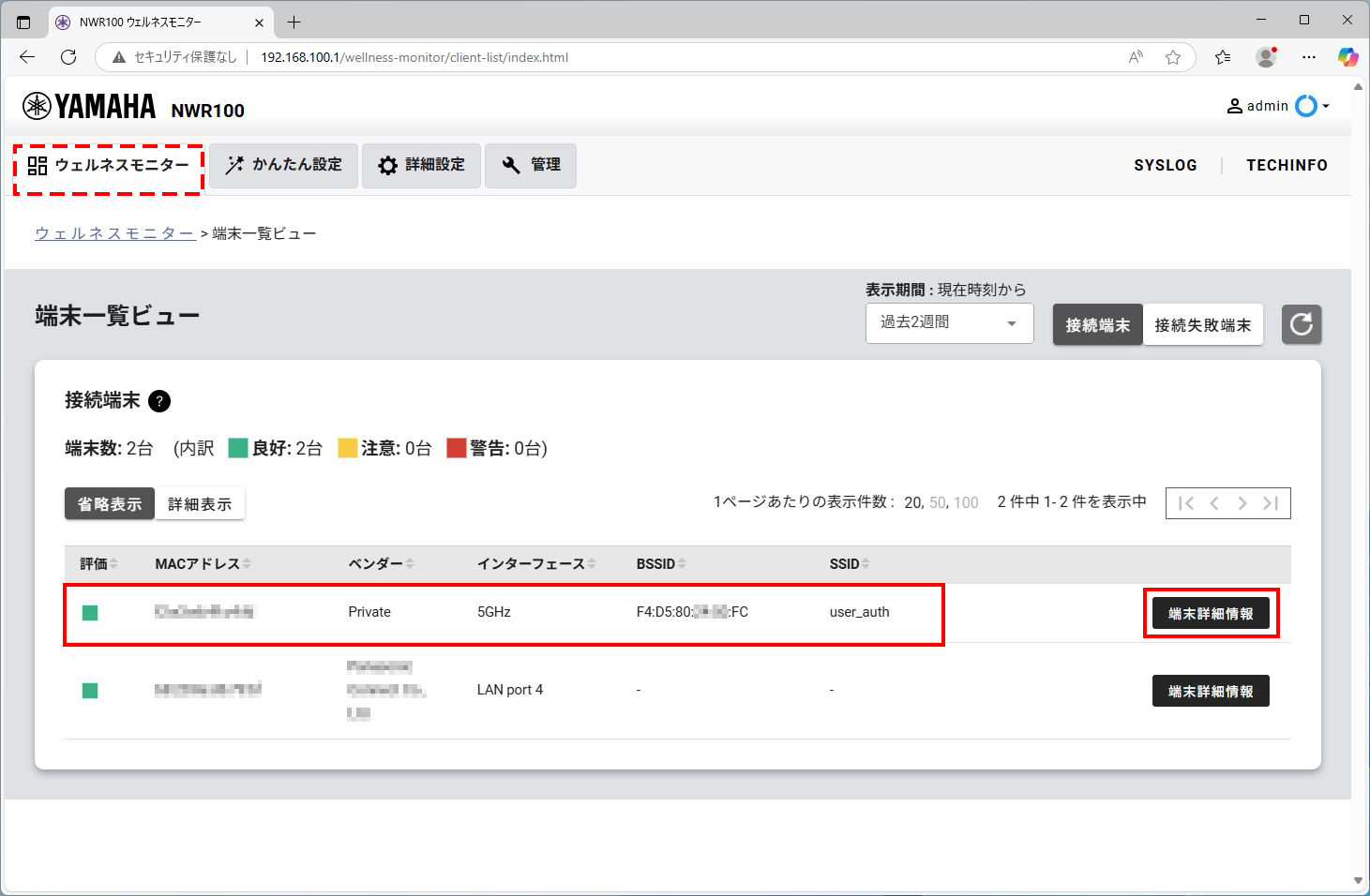1370x896 pixels.
Task: Open the 詳細設定 tab
Action: click(x=421, y=165)
